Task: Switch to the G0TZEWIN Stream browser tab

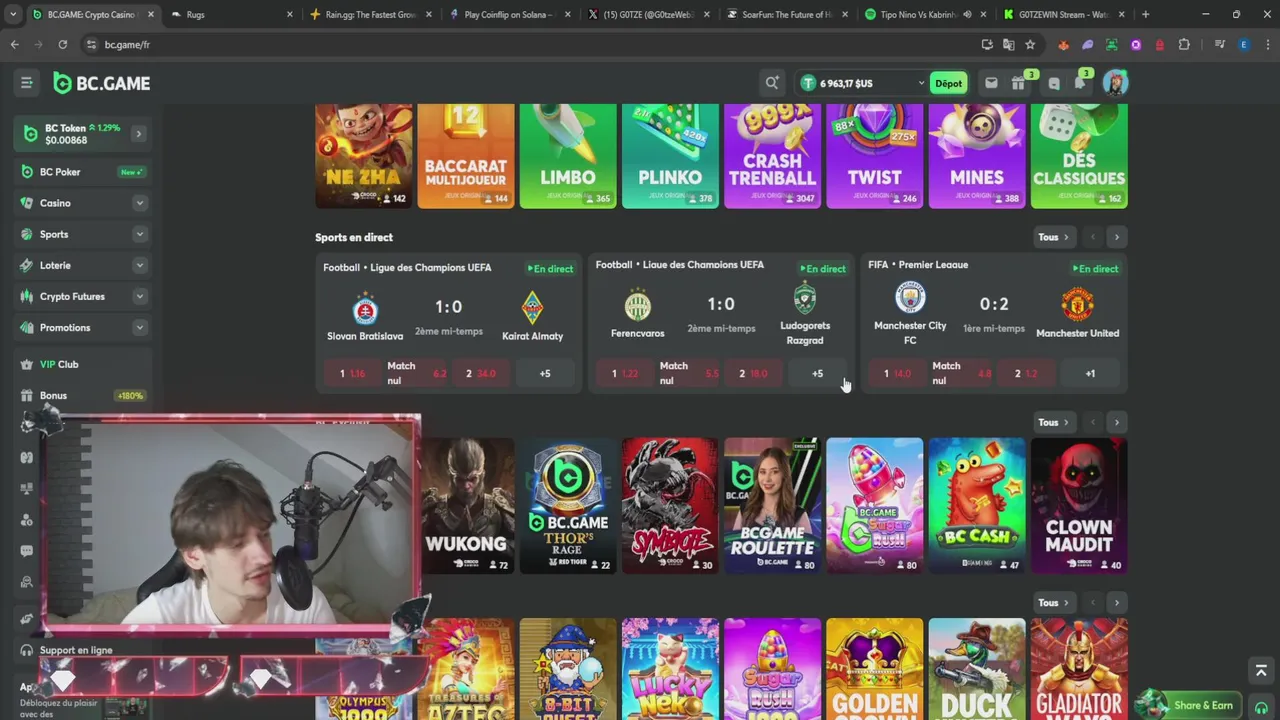Action: (1063, 14)
